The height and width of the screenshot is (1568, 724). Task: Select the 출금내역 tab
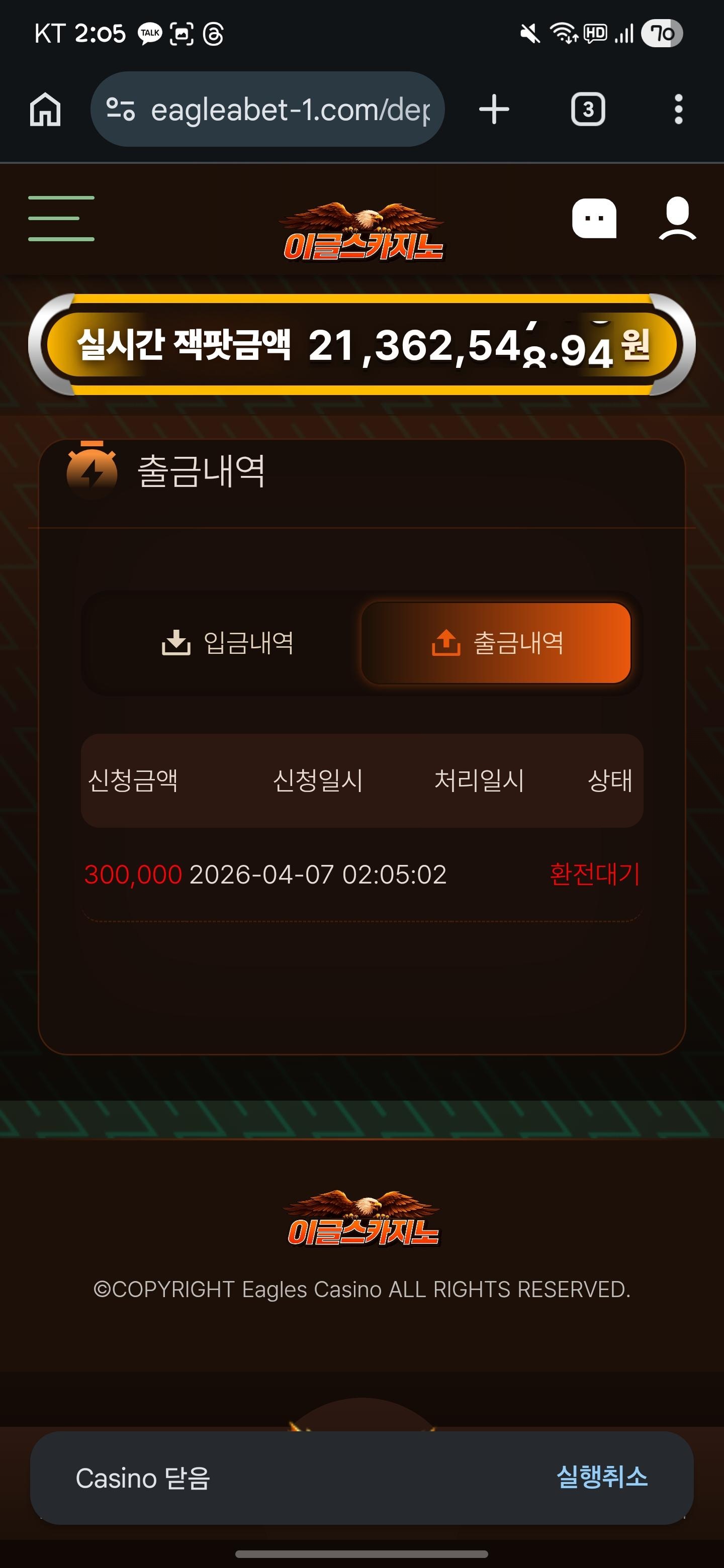(496, 643)
